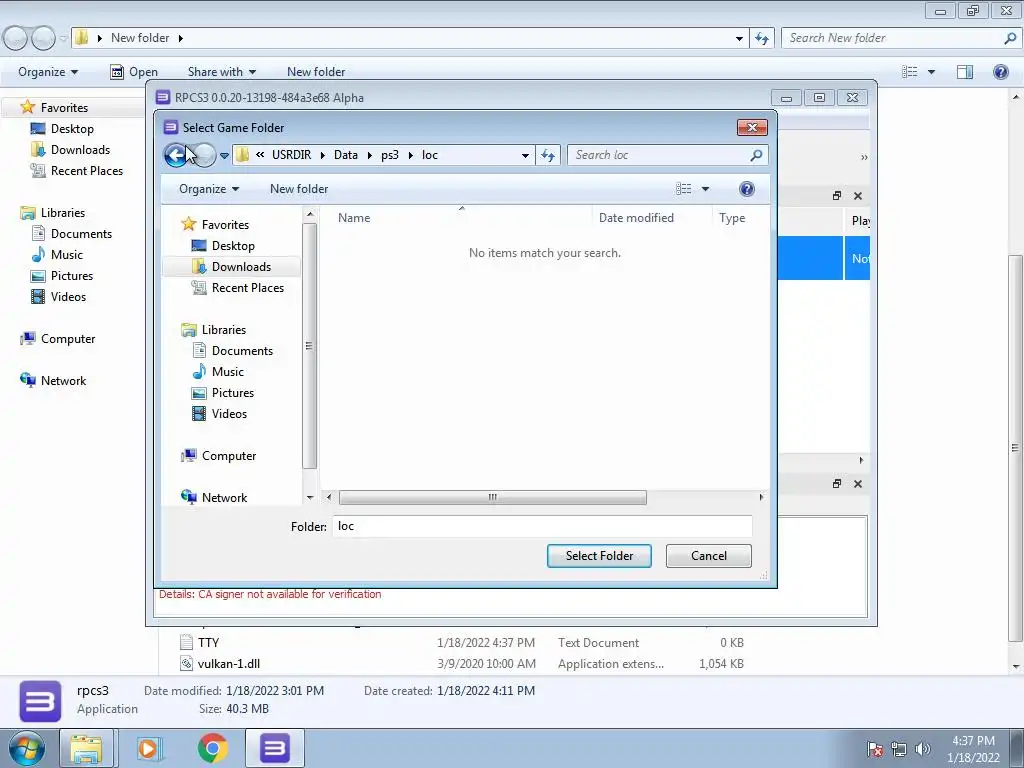Open Google Chrome from taskbar
This screenshot has height=768, width=1024.
click(213, 748)
